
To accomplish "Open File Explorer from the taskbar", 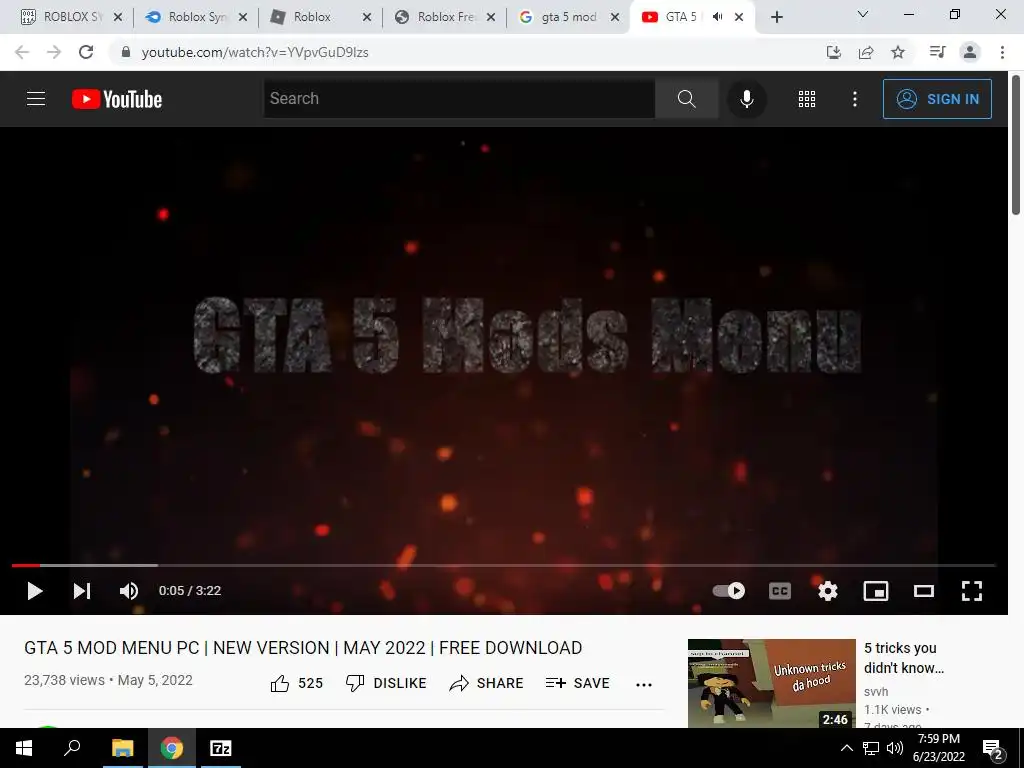I will click(x=122, y=748).
